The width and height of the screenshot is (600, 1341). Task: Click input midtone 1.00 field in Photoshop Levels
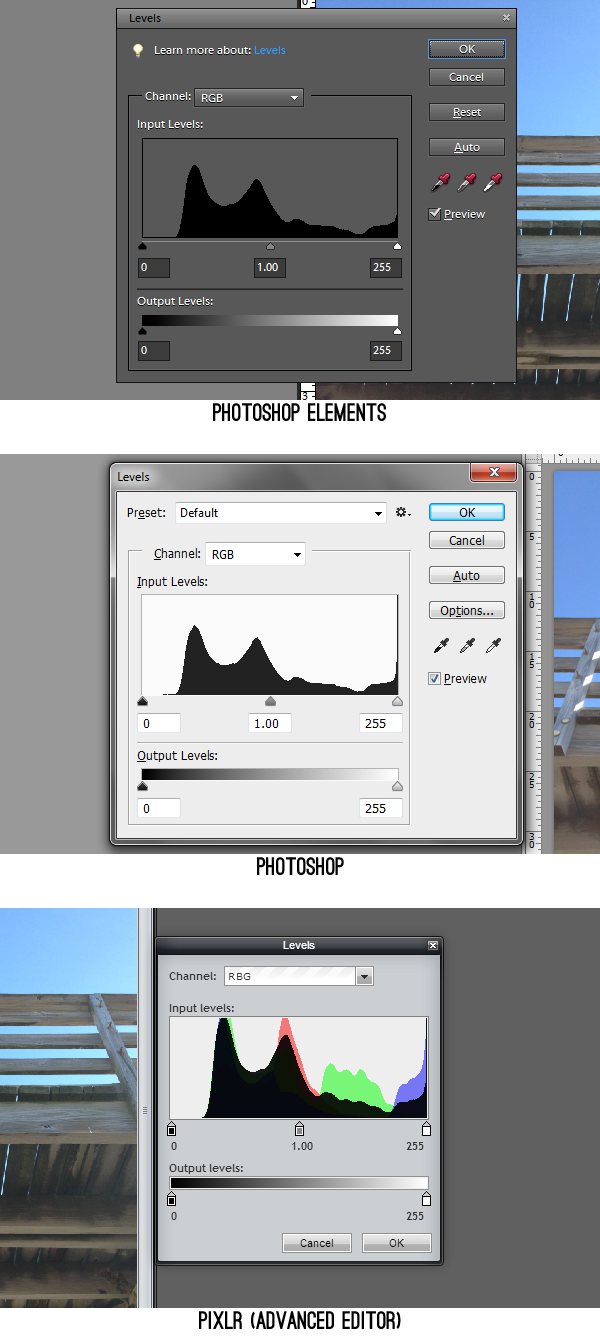270,723
